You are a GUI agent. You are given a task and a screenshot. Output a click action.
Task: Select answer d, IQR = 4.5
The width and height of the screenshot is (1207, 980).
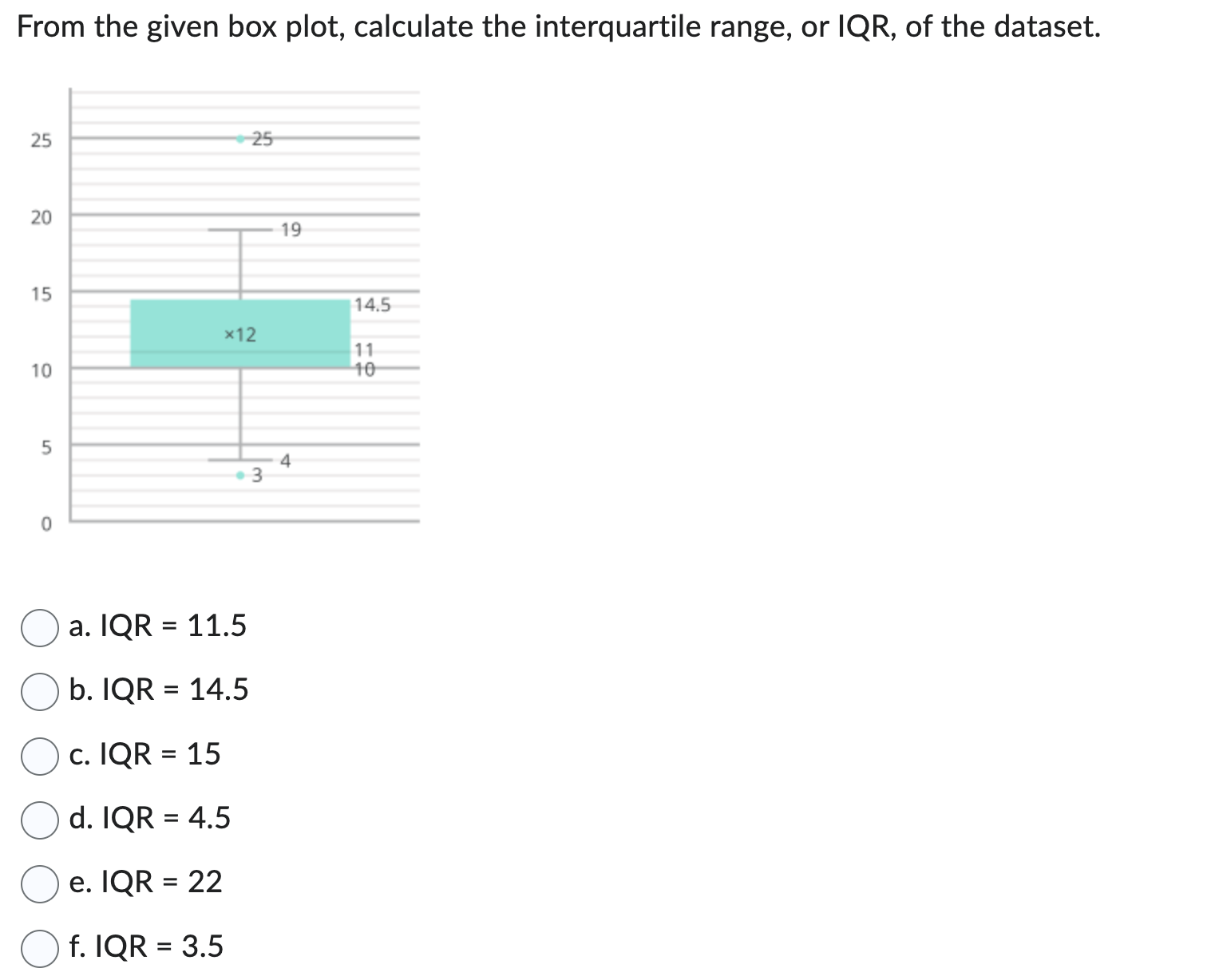(x=38, y=818)
